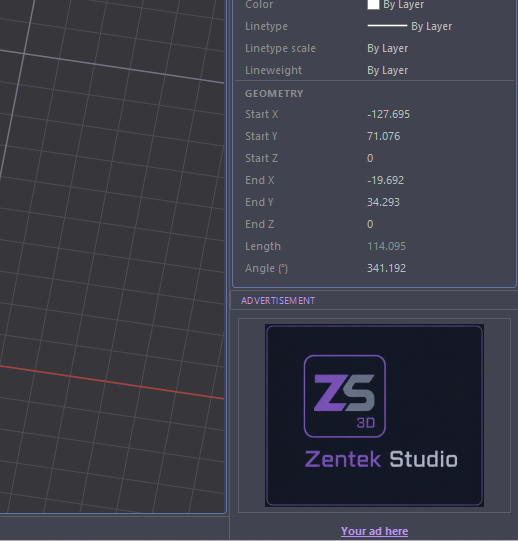Click the Start X value -127.695
Image resolution: width=518 pixels, height=541 pixels.
389,114
